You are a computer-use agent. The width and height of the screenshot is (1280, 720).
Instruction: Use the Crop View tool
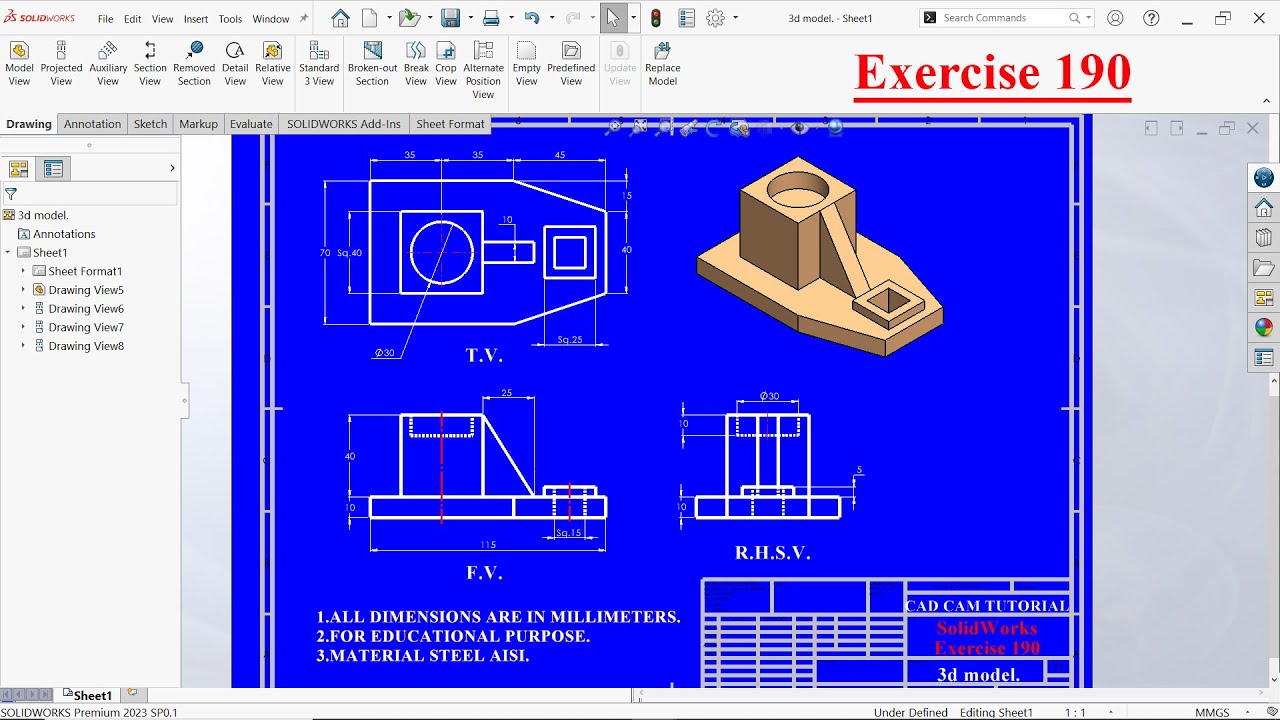coord(446,64)
